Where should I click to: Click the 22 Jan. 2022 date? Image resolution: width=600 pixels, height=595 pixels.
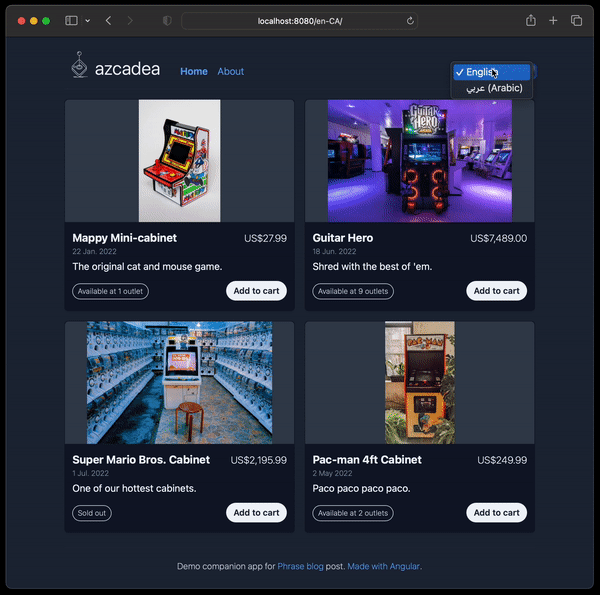[x=94, y=251]
